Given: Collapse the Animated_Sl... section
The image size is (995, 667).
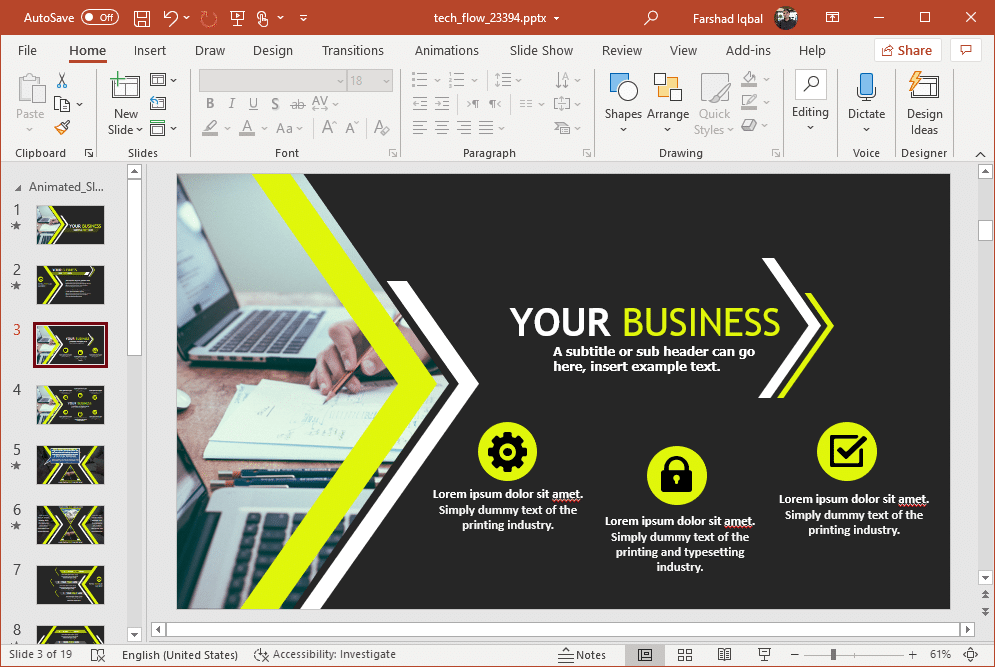Looking at the screenshot, I should pos(18,188).
